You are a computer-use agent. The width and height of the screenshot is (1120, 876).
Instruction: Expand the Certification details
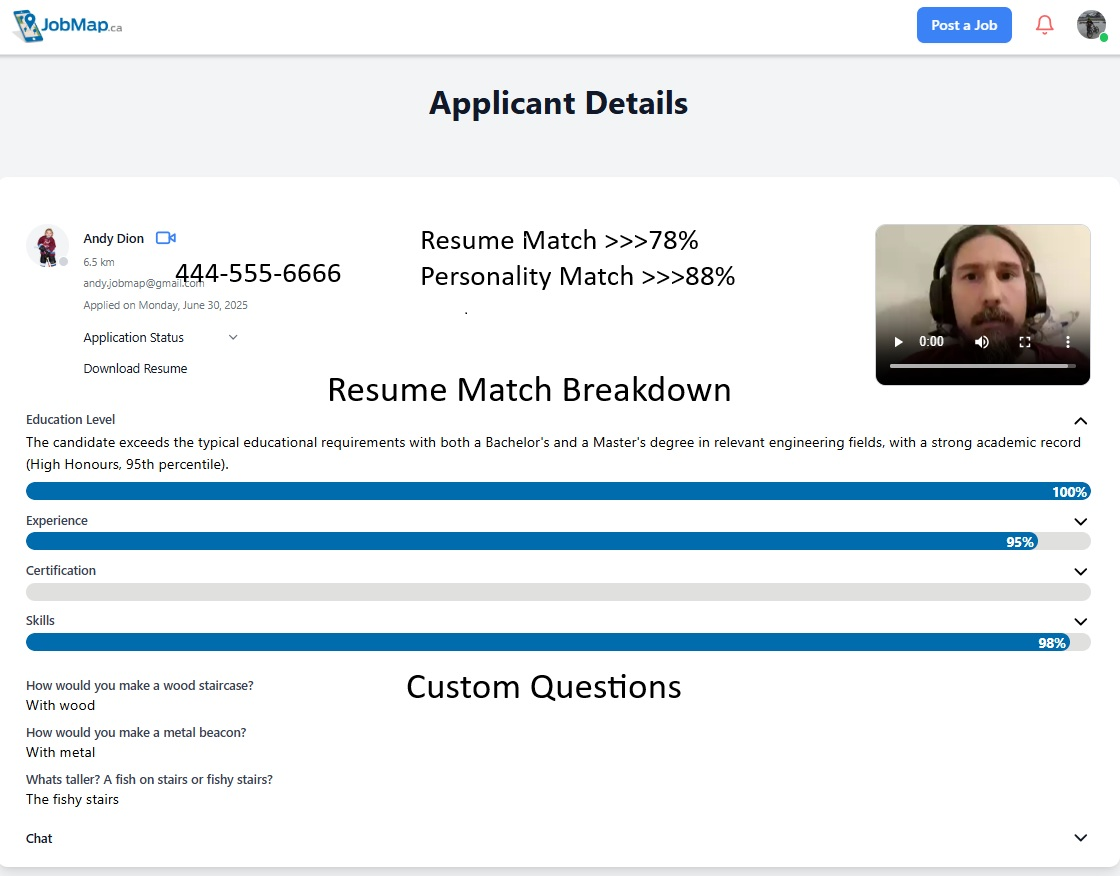(1080, 572)
